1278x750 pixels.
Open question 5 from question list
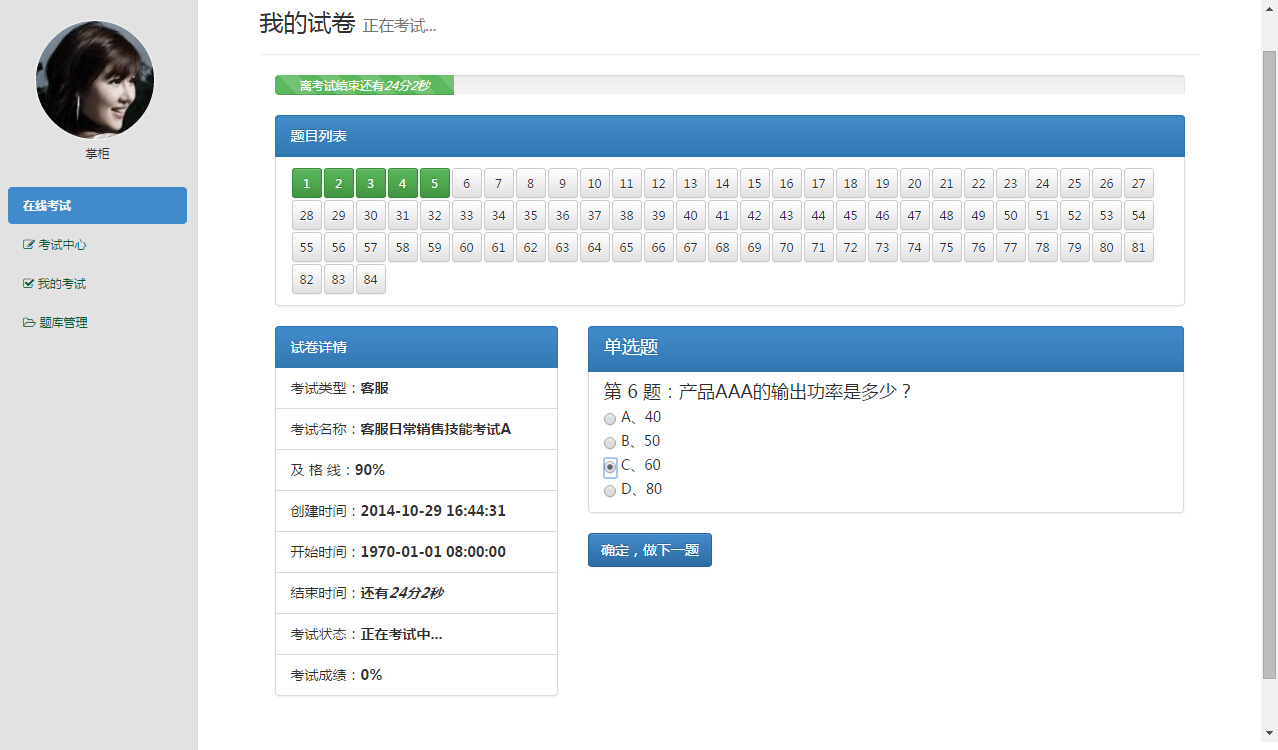tap(435, 184)
